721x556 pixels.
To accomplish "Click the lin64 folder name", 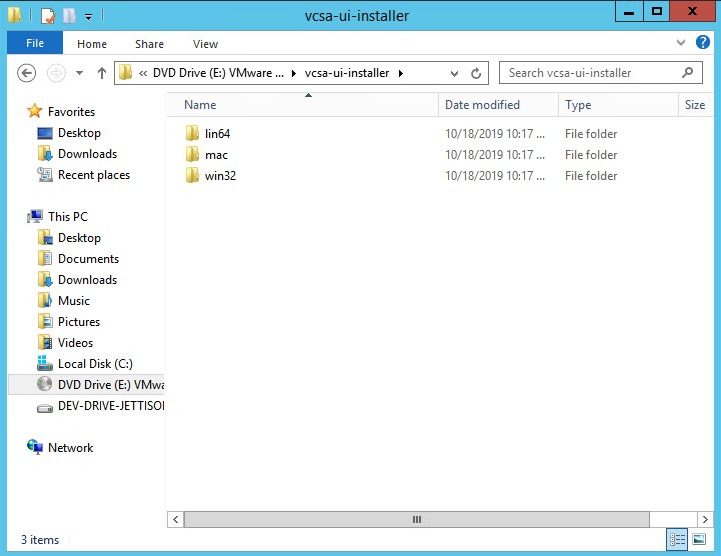I will (217, 134).
